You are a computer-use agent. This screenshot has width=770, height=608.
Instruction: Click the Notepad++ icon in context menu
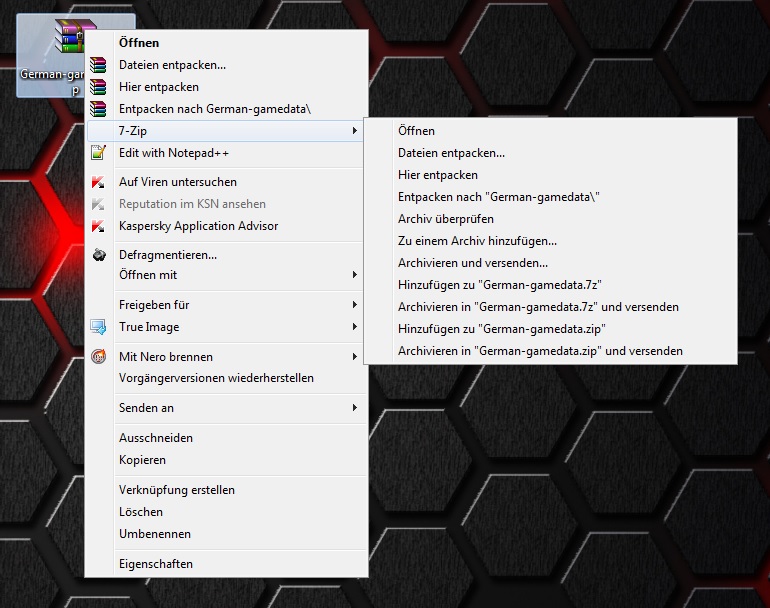click(98, 153)
